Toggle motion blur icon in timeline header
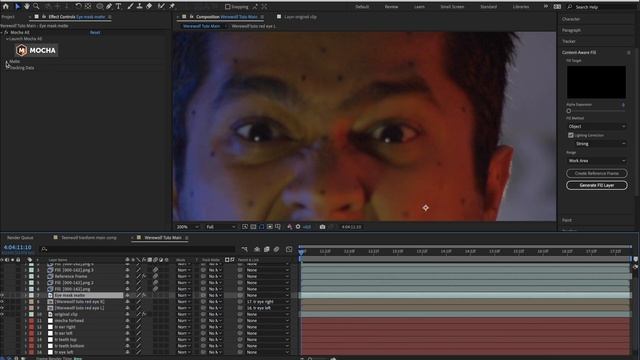 (276, 249)
